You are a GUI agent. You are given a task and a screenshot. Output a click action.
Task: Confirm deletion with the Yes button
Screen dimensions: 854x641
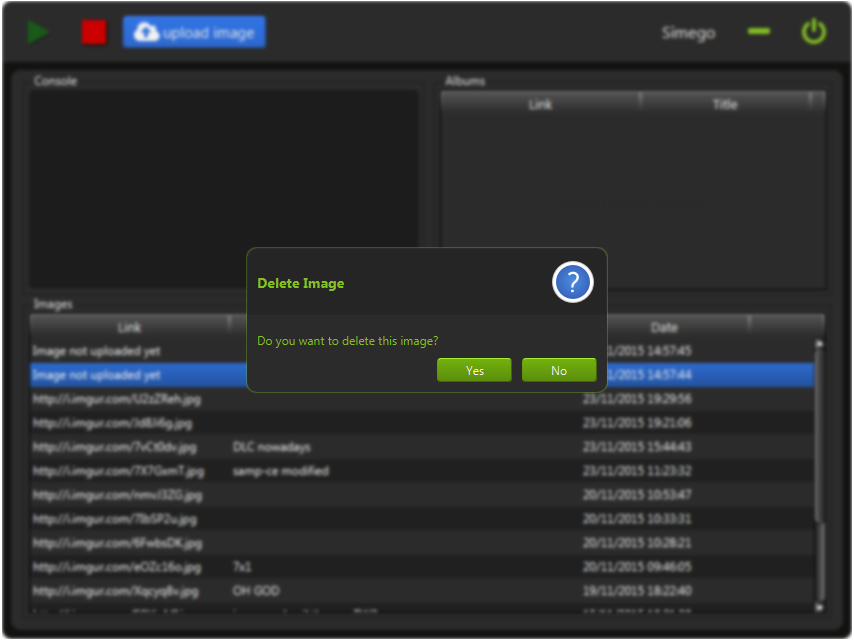click(x=474, y=370)
